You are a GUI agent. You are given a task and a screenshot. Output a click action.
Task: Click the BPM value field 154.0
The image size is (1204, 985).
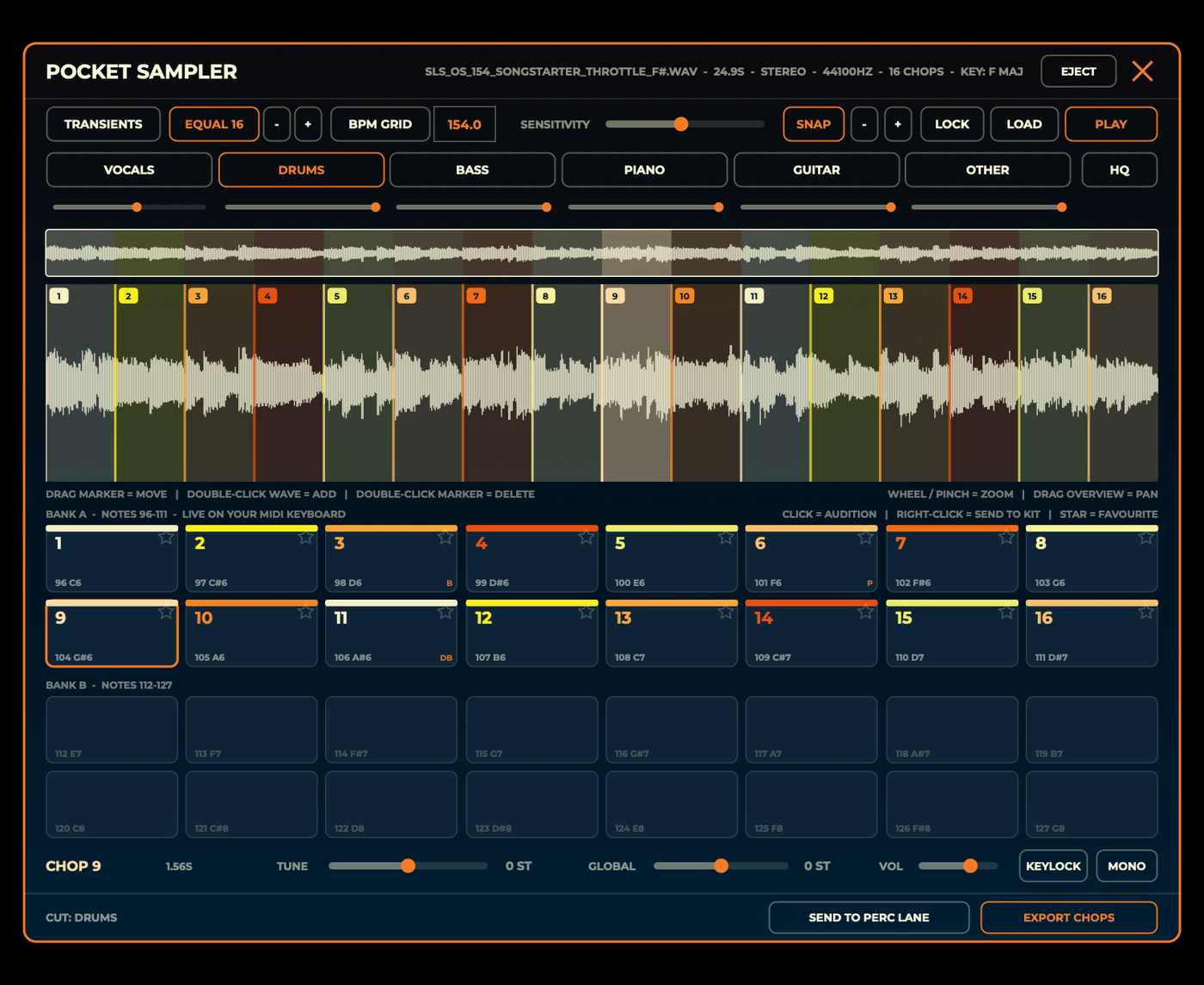coord(464,124)
